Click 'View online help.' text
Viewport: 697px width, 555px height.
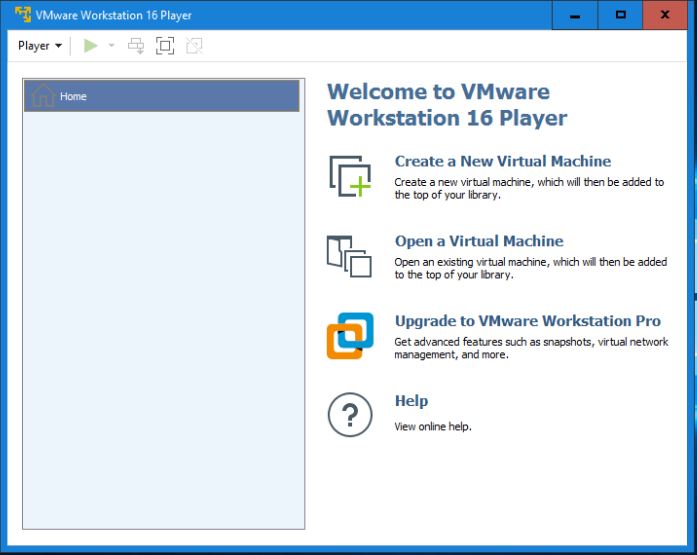click(x=433, y=427)
